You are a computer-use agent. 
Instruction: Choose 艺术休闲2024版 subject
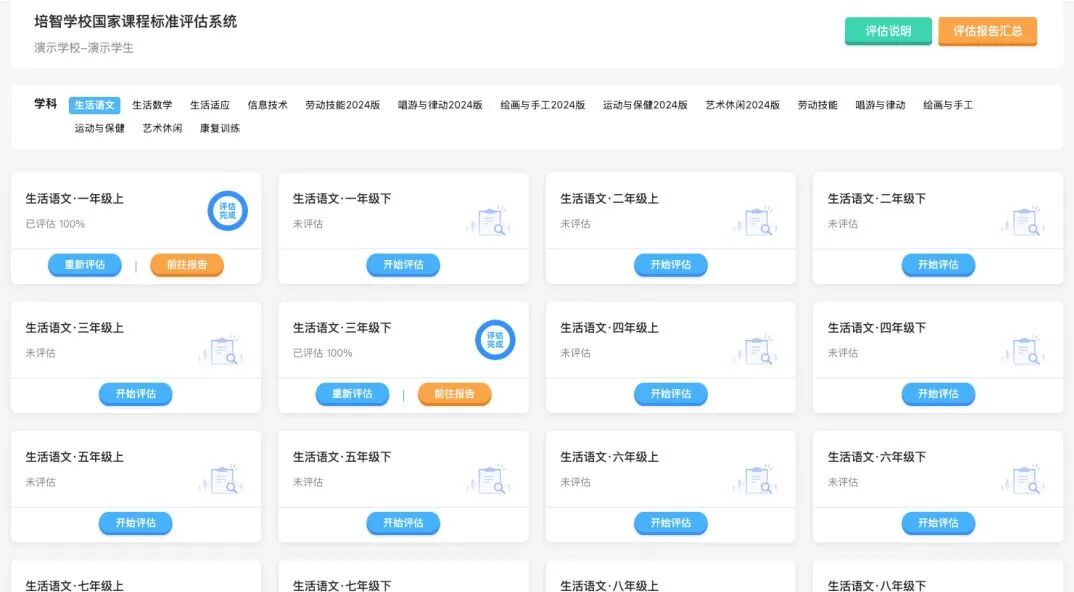(x=742, y=105)
